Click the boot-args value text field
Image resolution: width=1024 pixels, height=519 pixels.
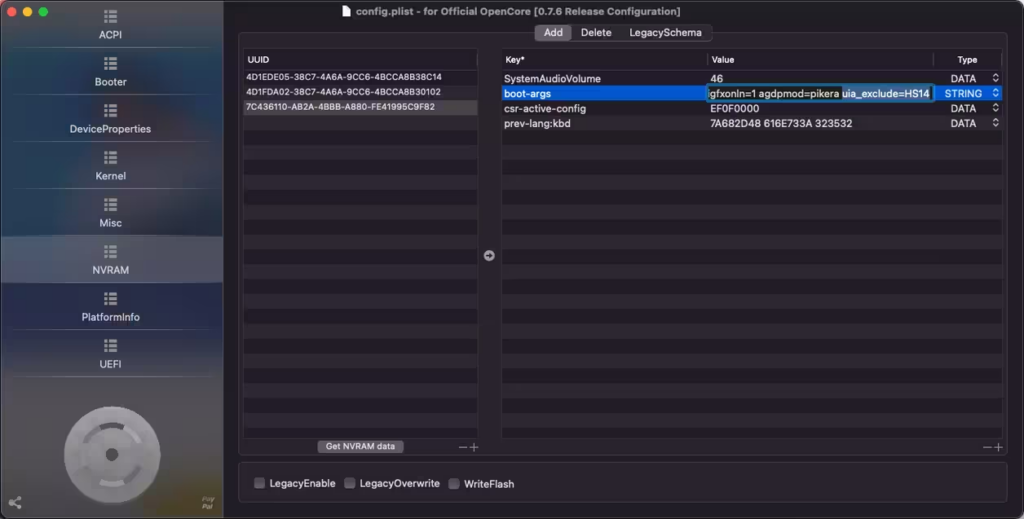pos(820,93)
